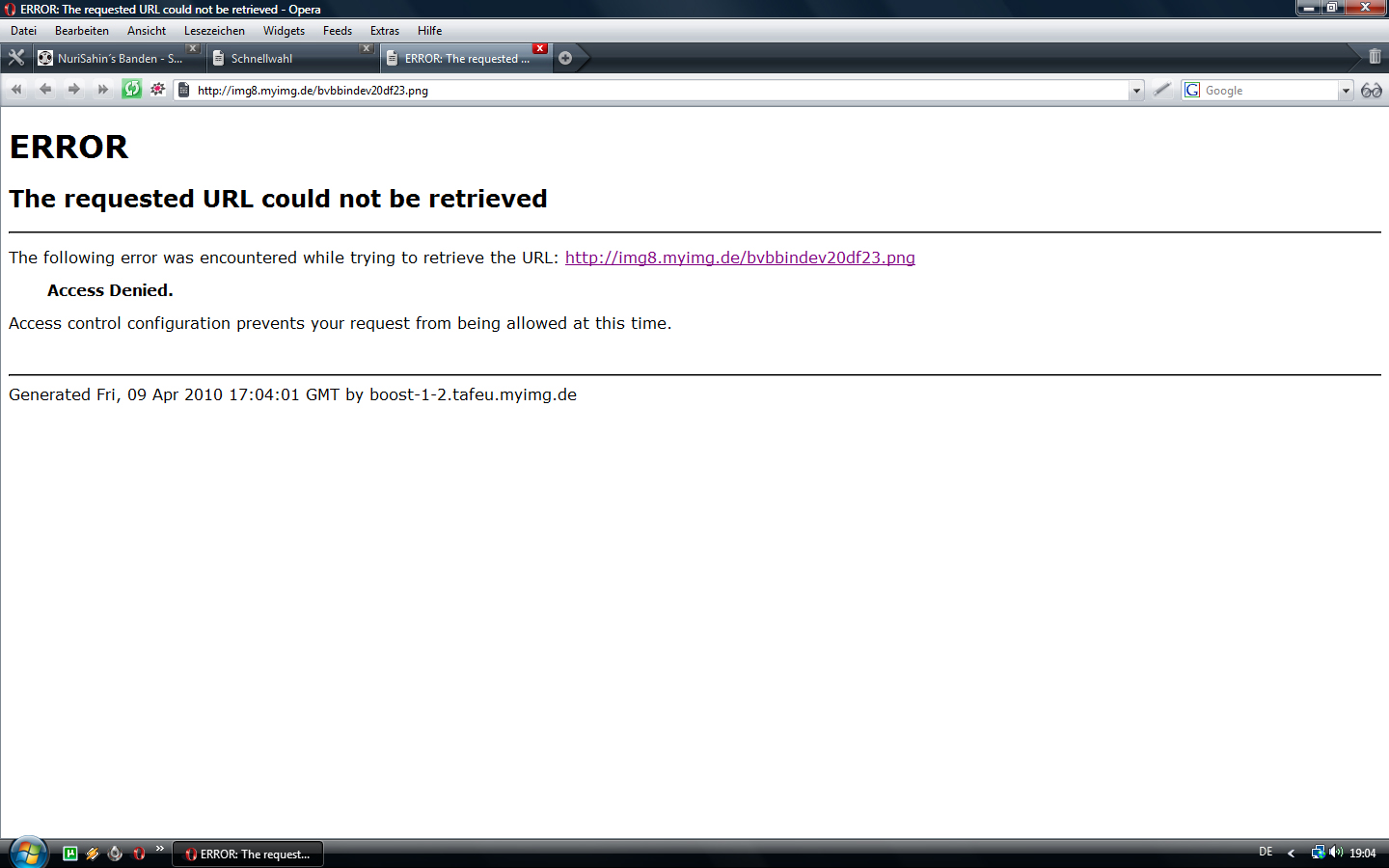Open the address bar history dropdown

[1136, 91]
